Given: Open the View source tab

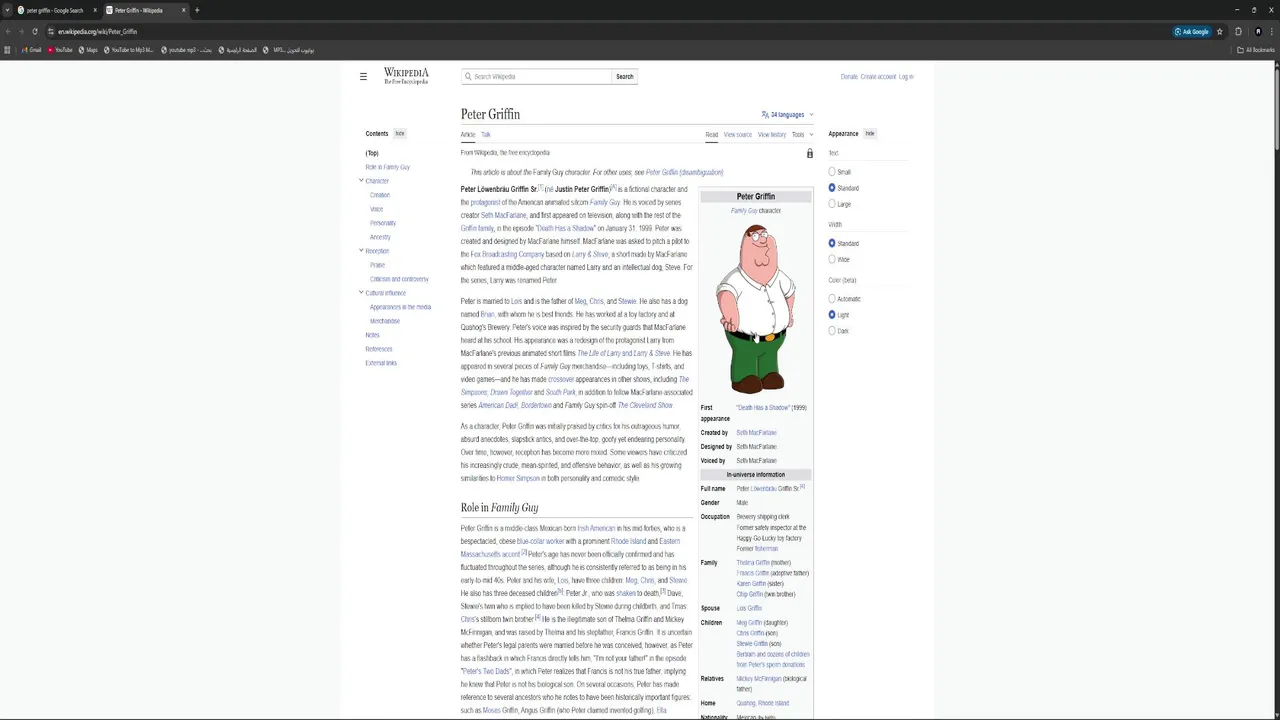Looking at the screenshot, I should point(738,134).
